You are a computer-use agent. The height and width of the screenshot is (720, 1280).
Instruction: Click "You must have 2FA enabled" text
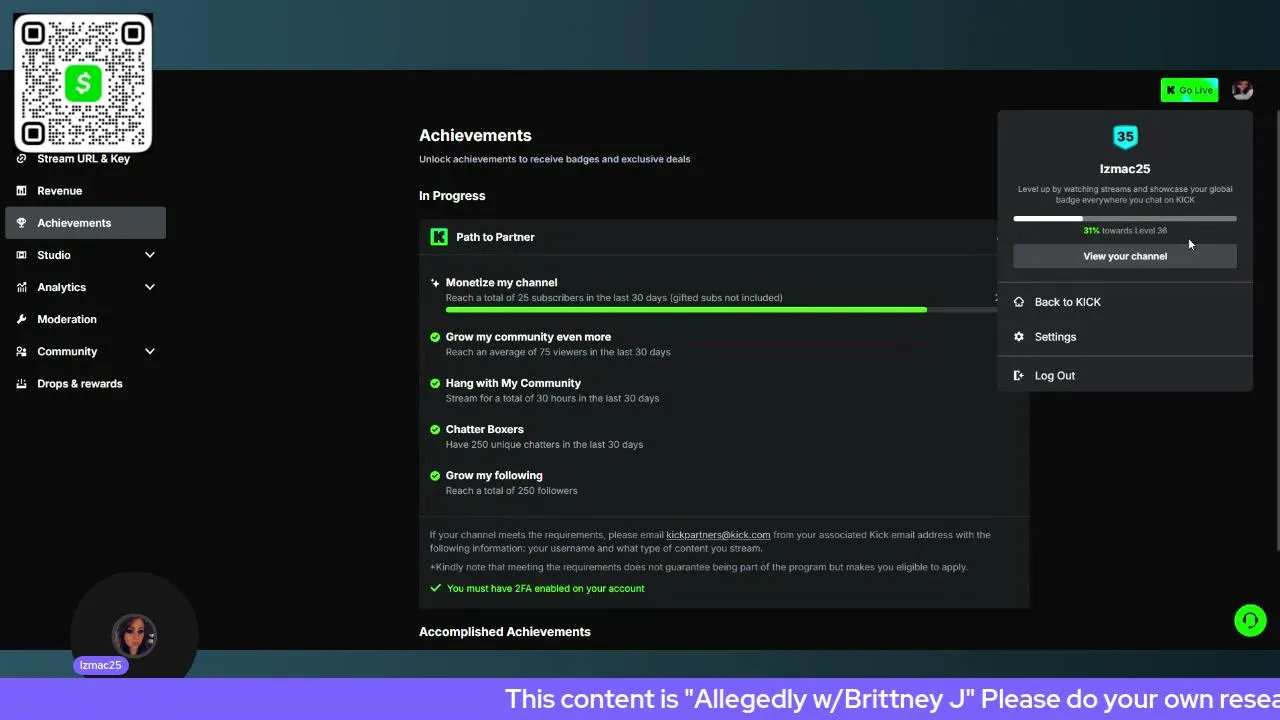pos(546,588)
